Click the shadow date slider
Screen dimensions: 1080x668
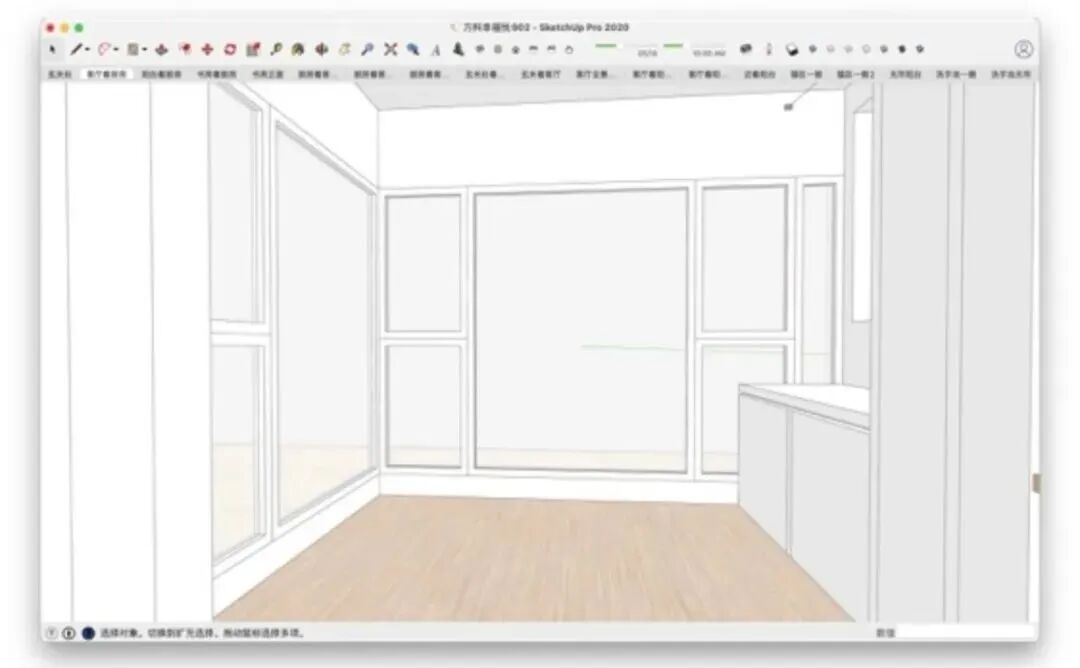(626, 46)
